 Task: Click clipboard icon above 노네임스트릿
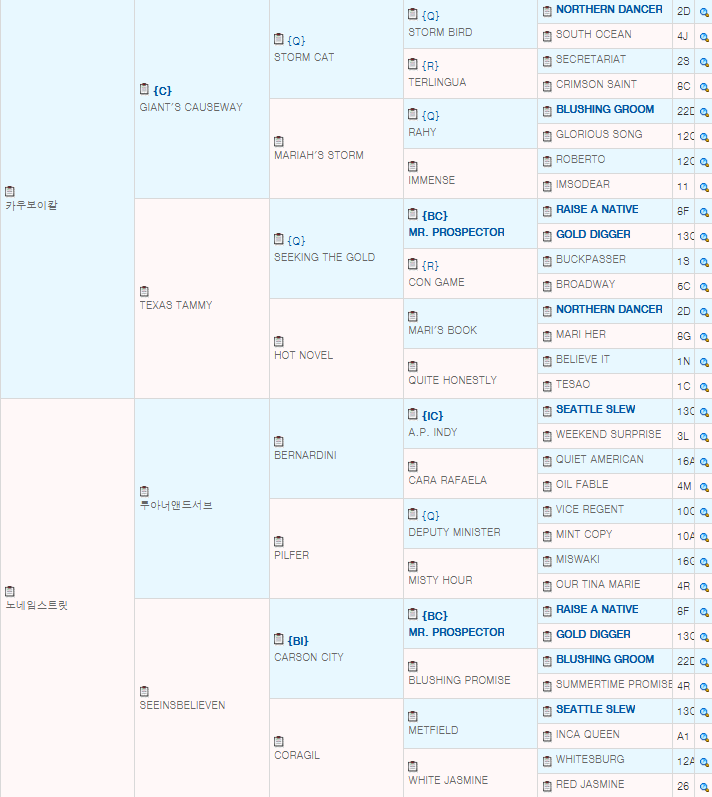pyautogui.click(x=10, y=591)
